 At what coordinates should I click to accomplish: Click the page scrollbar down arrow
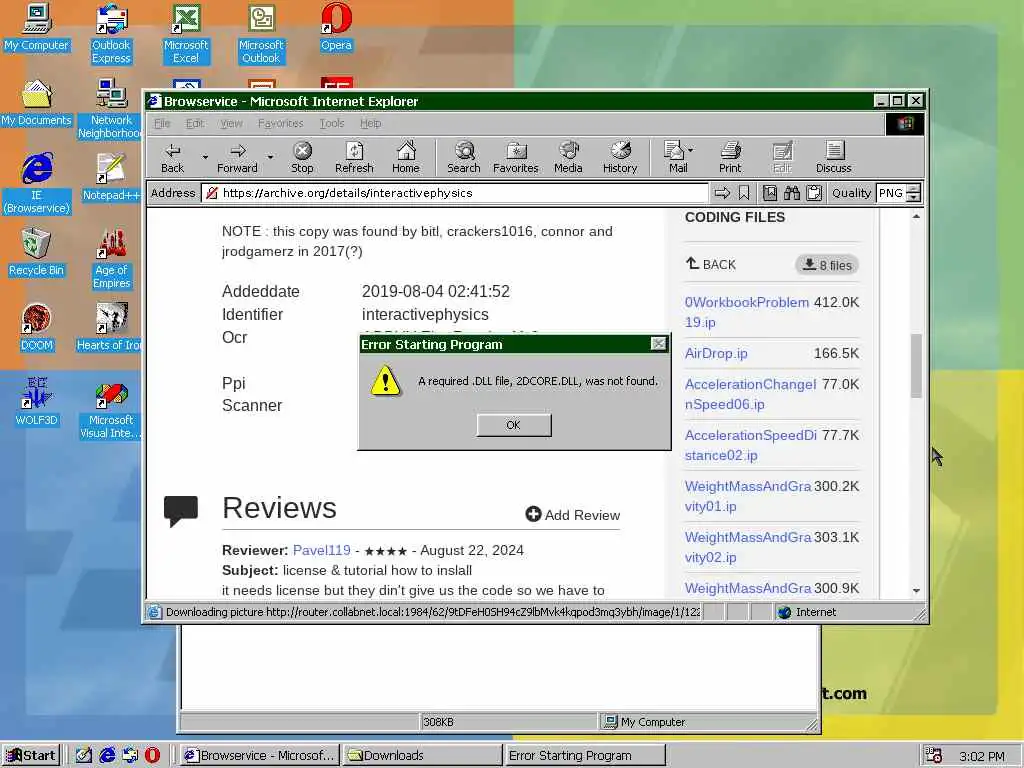(x=916, y=590)
